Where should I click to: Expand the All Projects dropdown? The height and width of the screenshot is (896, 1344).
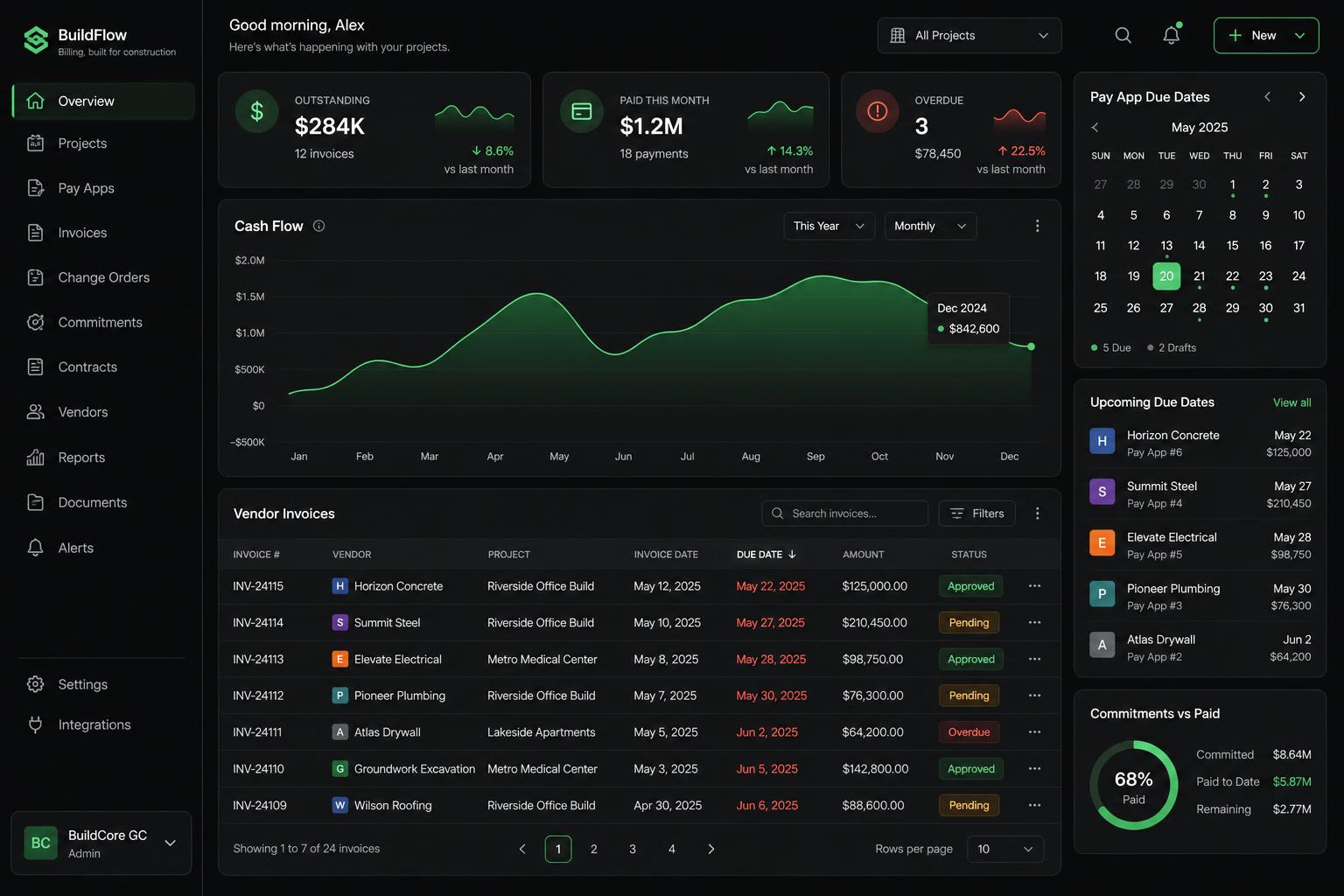(969, 35)
